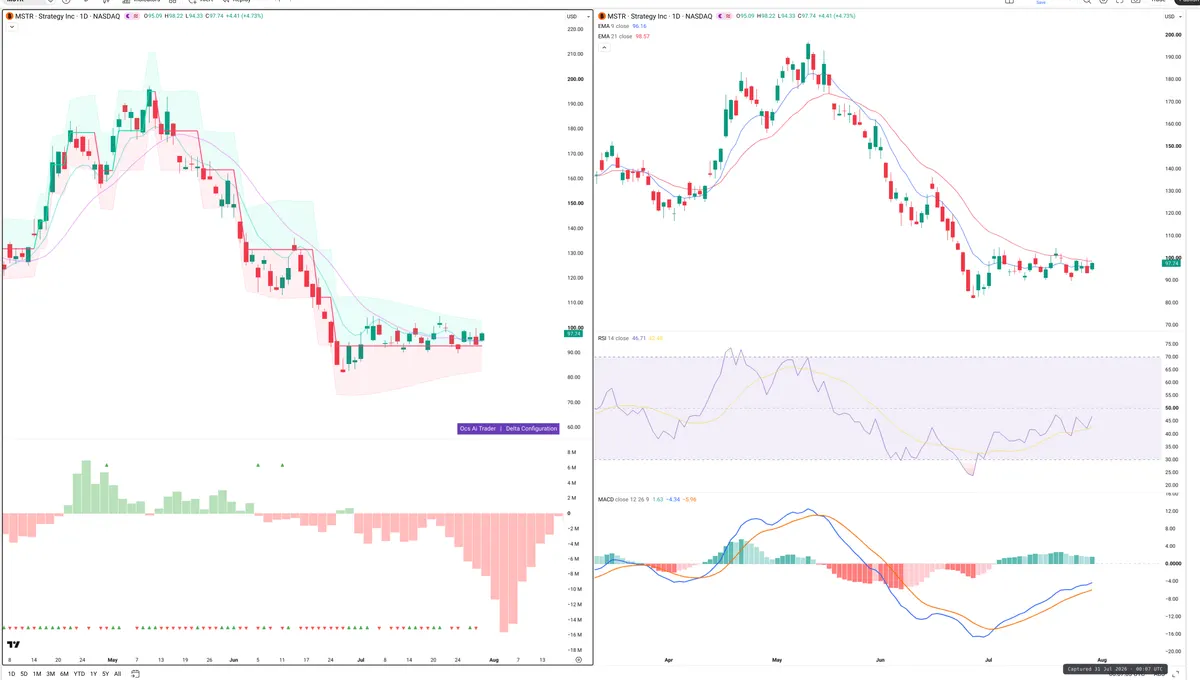Open the right chart USD currency dropdown
The height and width of the screenshot is (680, 1200).
pyautogui.click(x=1173, y=17)
